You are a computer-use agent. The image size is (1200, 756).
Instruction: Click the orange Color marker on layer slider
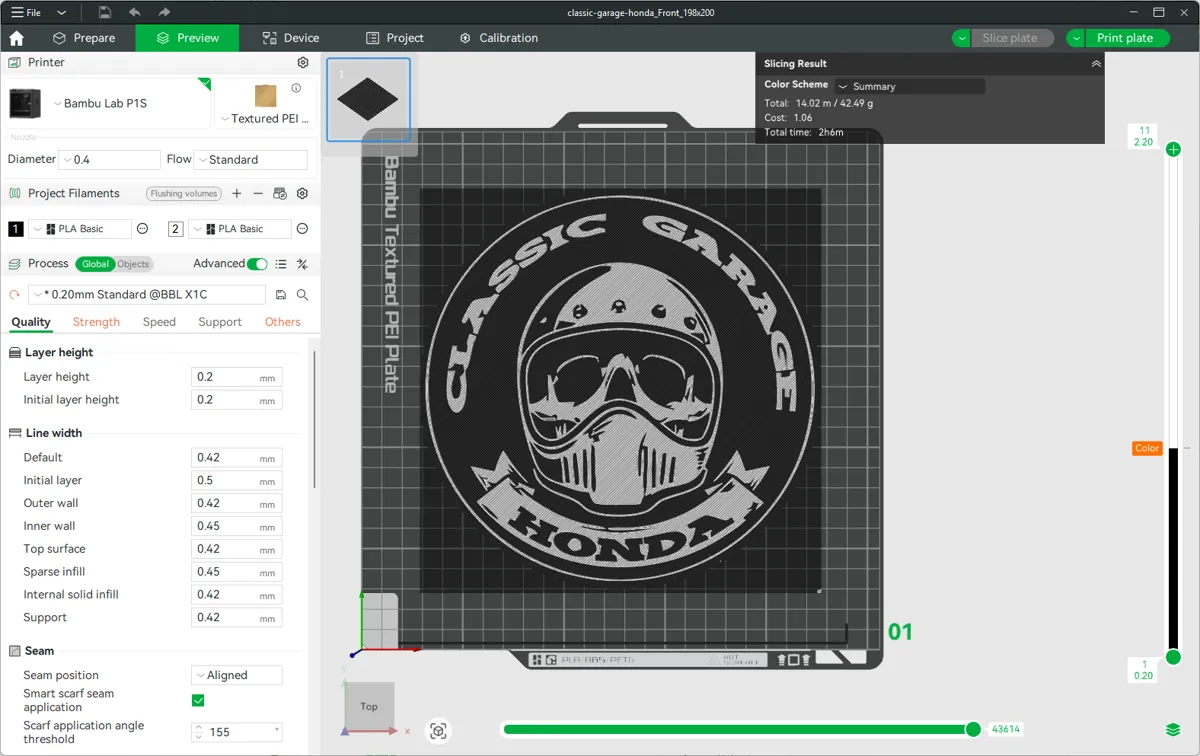point(1147,448)
